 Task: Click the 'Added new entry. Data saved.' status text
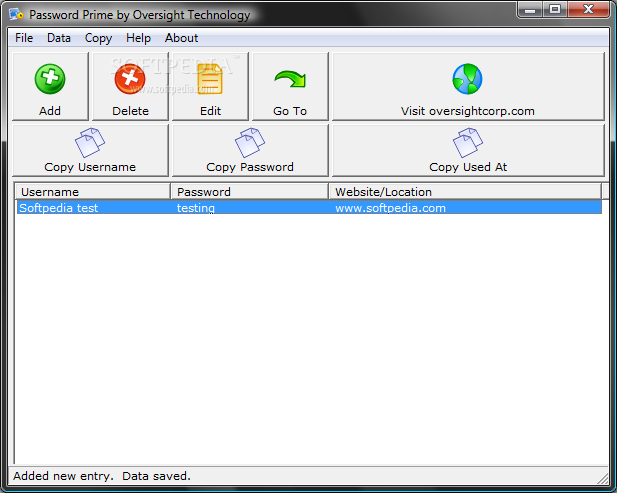click(102, 476)
